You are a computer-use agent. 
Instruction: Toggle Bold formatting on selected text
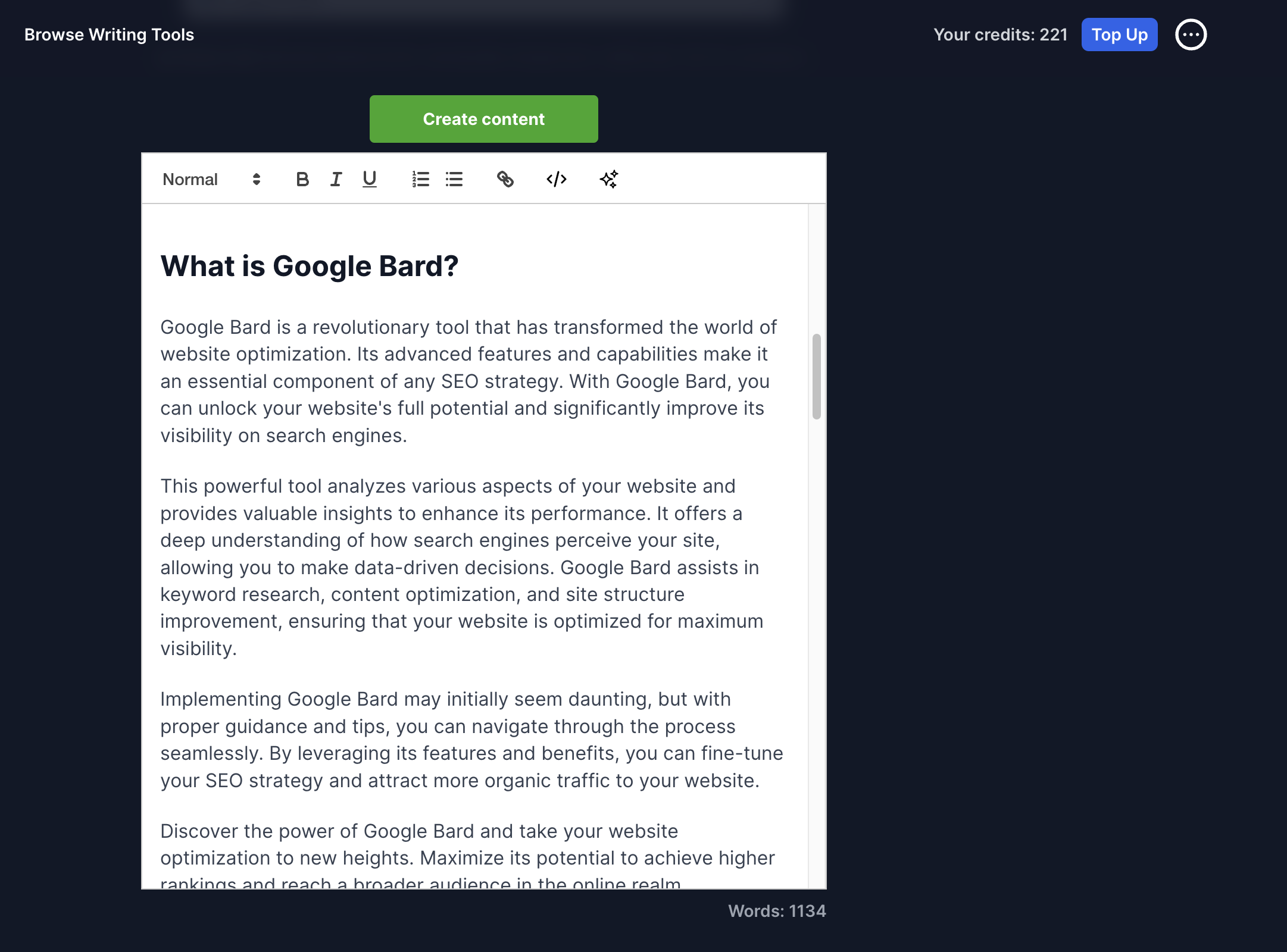302,179
